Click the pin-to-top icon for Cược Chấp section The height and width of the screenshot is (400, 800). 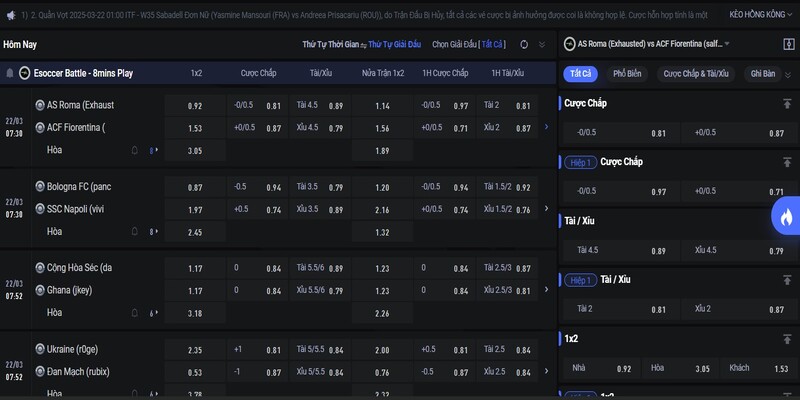[x=786, y=103]
